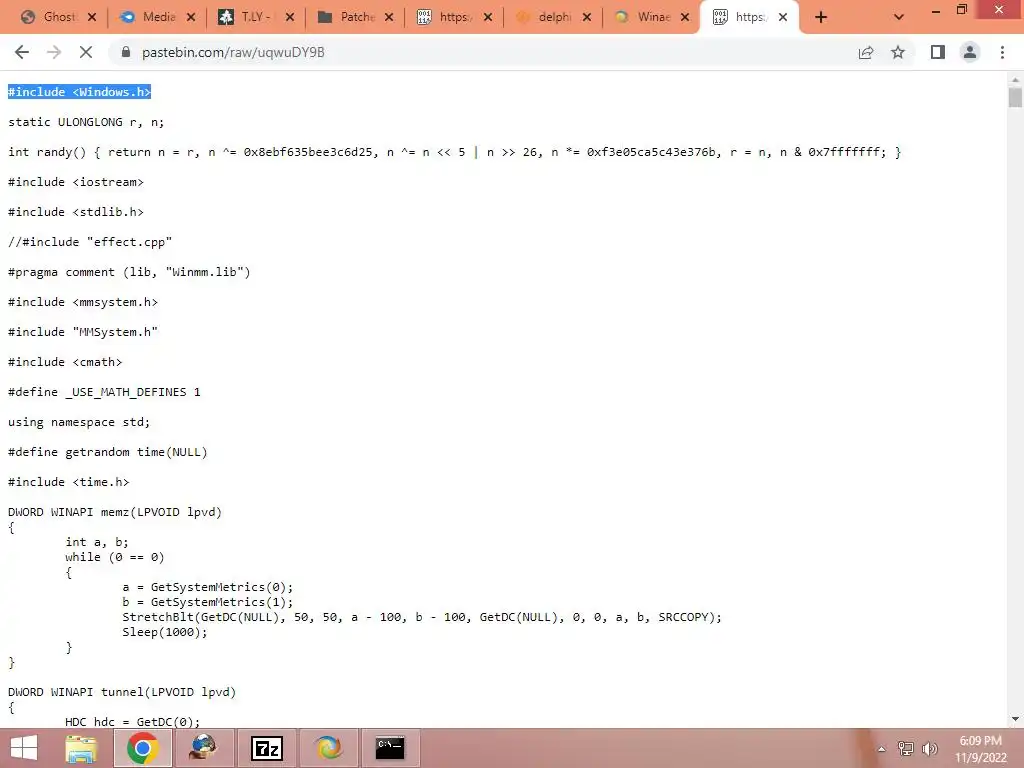Click the page scrollbar down arrow

click(x=1015, y=720)
